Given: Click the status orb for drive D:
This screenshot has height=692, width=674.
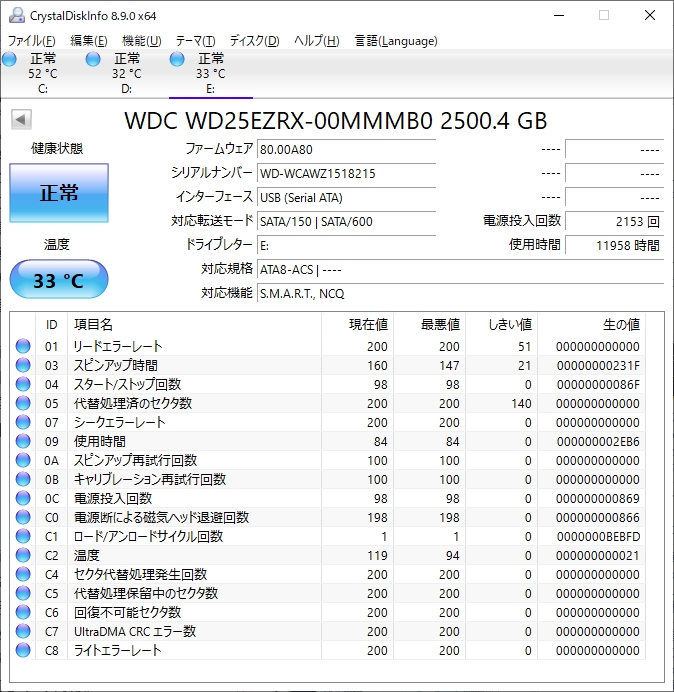Looking at the screenshot, I should click(93, 59).
